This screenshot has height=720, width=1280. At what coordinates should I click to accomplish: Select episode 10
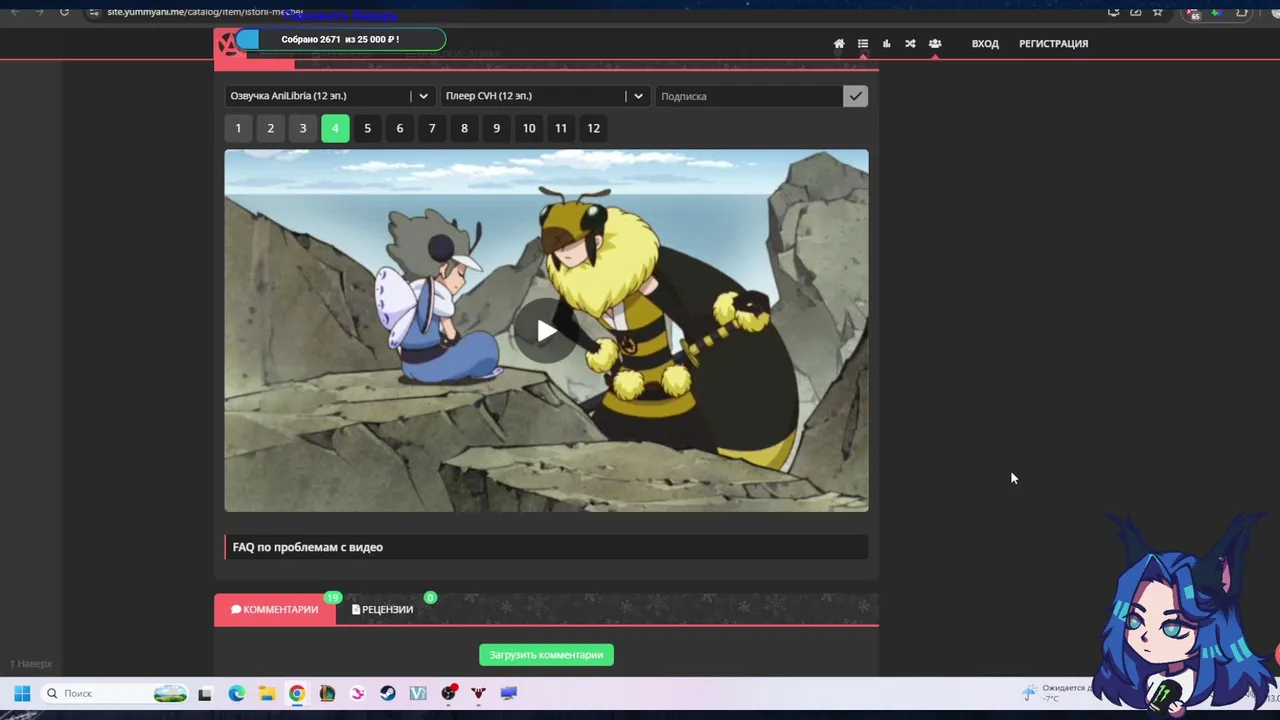[x=529, y=128]
